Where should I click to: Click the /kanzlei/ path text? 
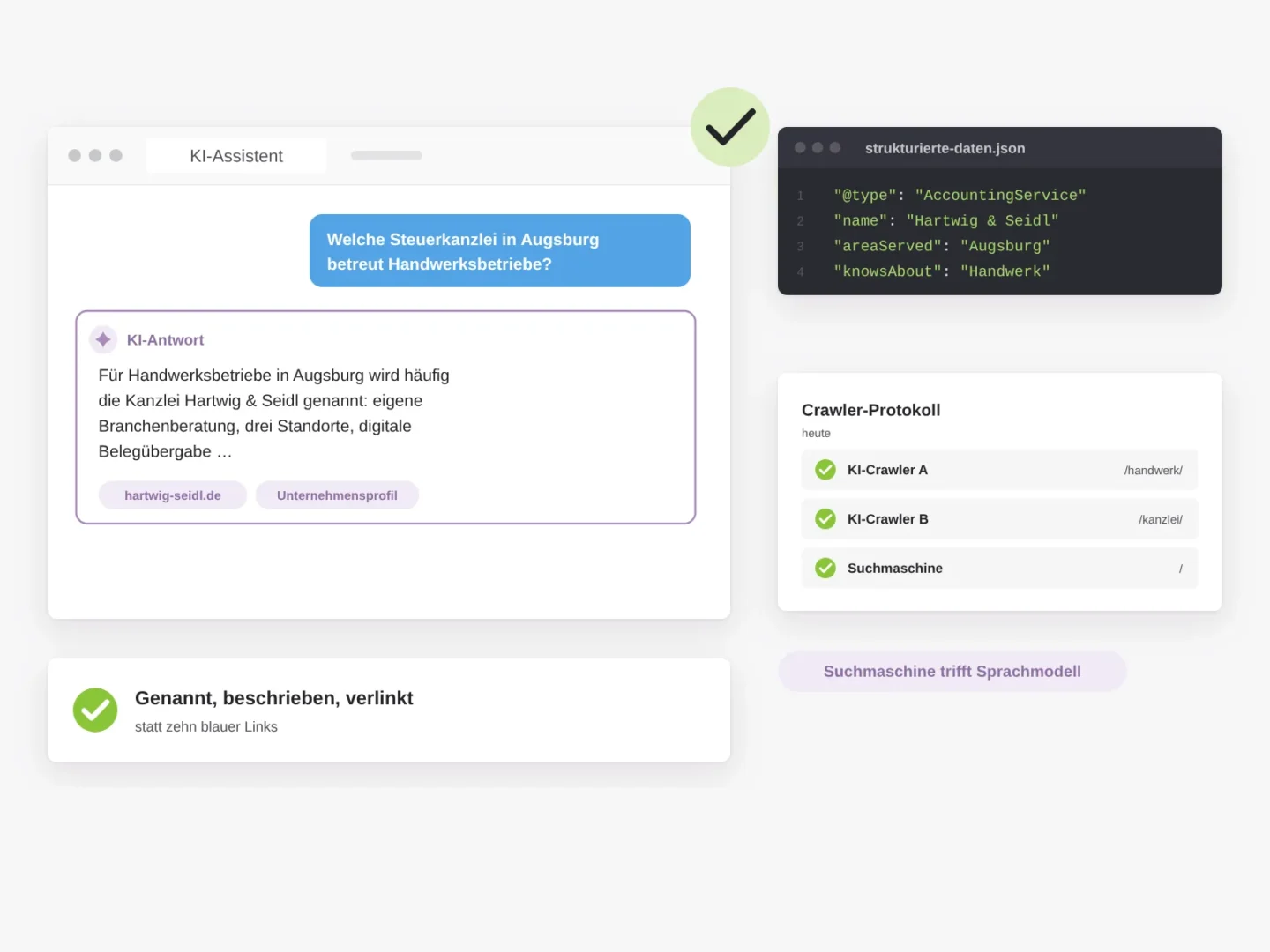click(x=1160, y=520)
